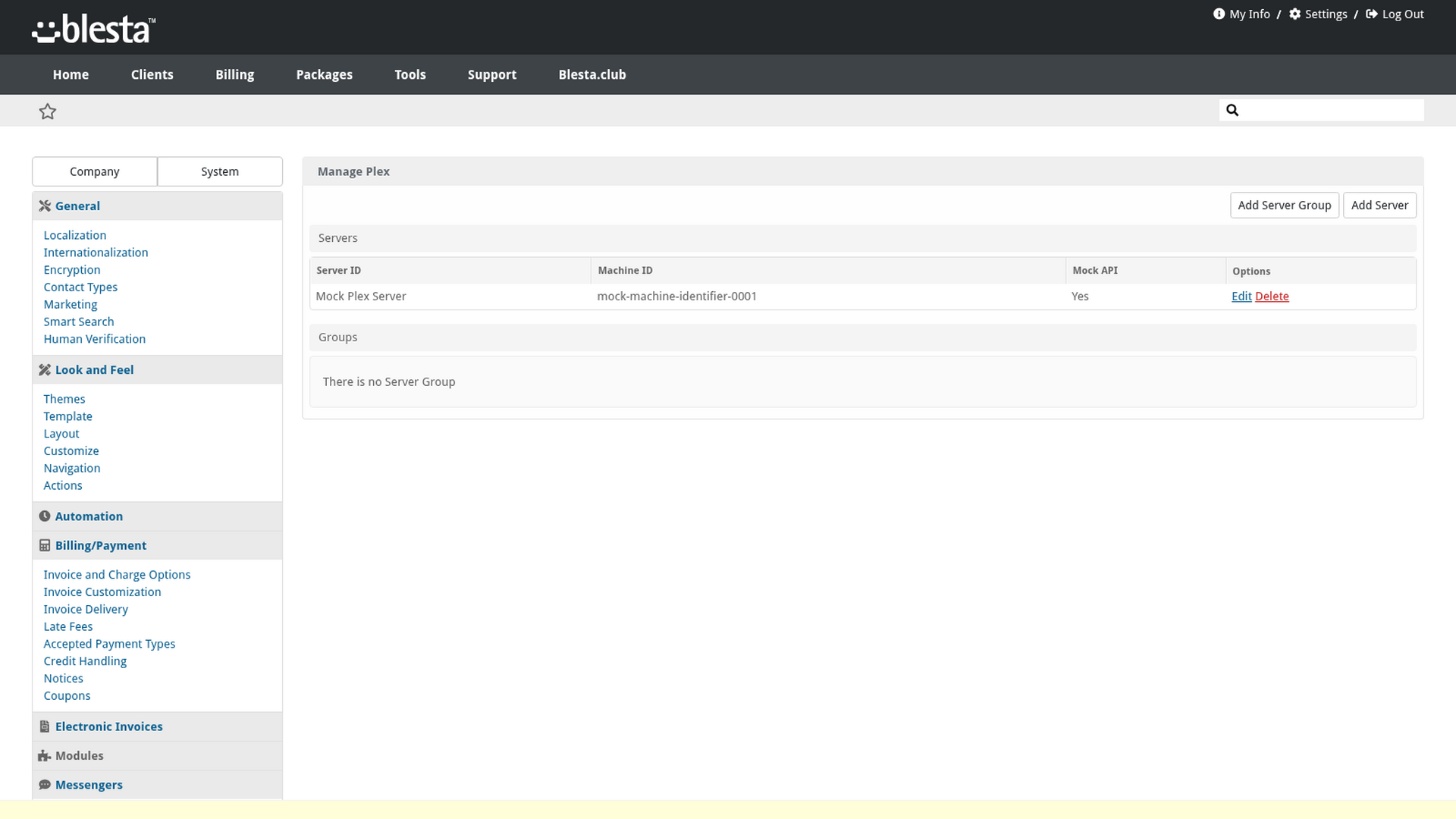
Task: Click the search magnifier icon
Action: click(x=1232, y=110)
